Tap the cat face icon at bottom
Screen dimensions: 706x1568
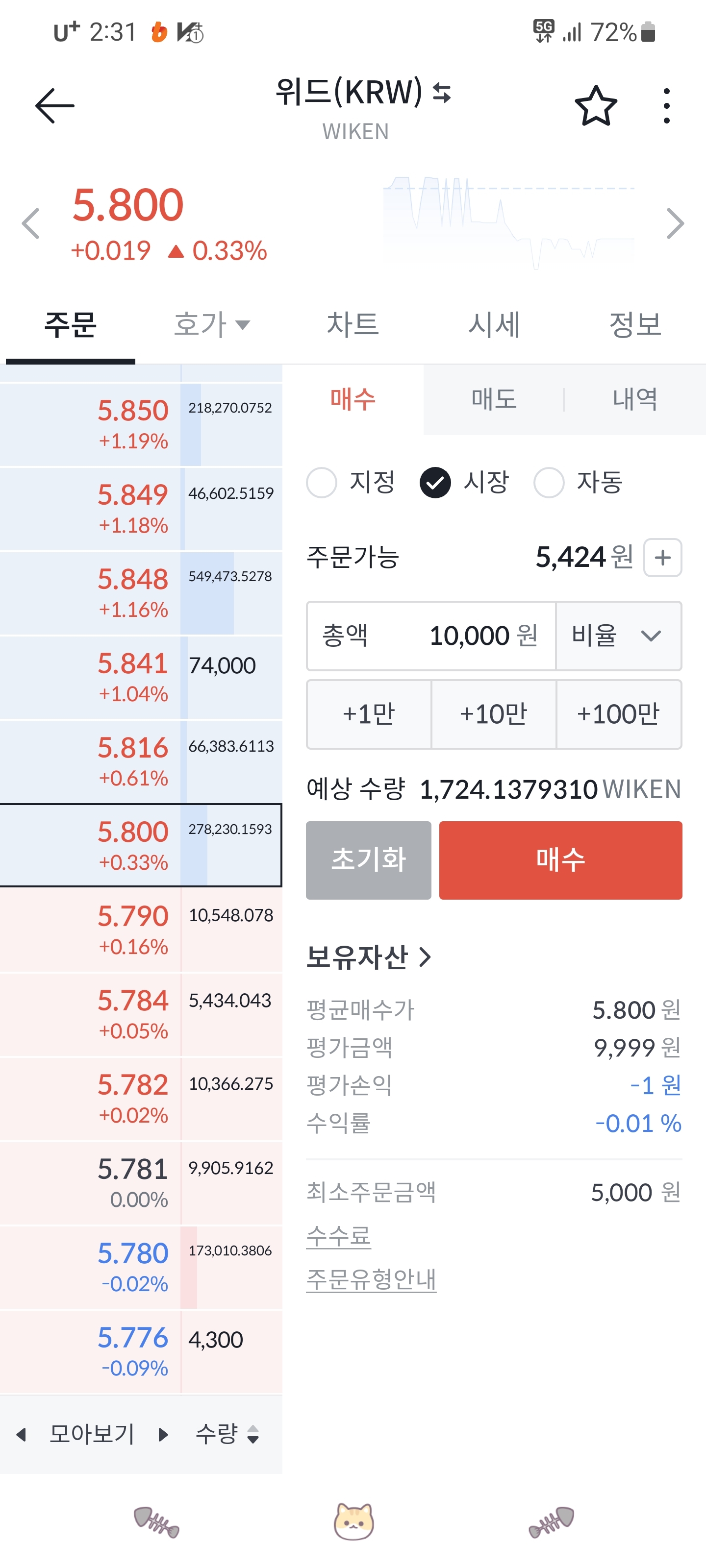353,1521
